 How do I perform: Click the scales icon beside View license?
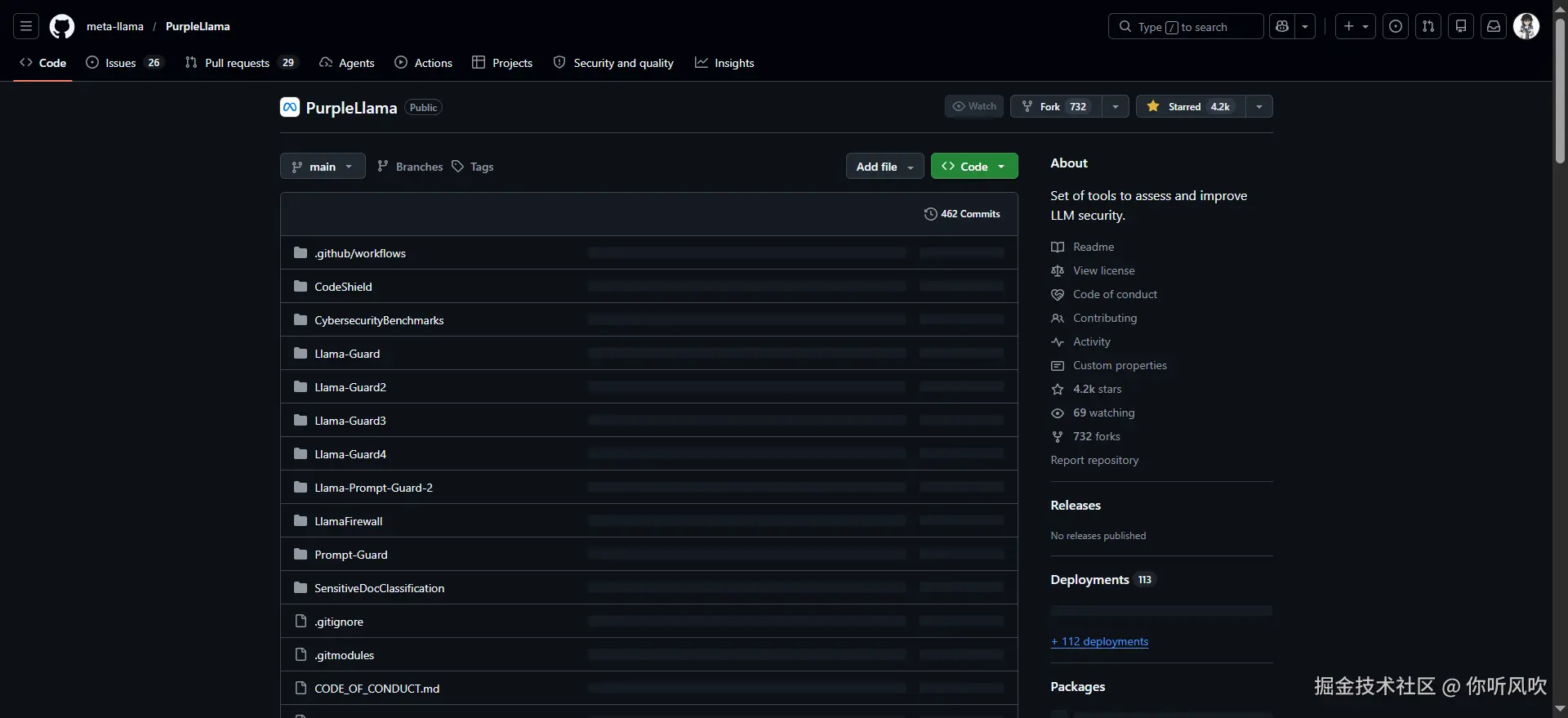click(1058, 270)
